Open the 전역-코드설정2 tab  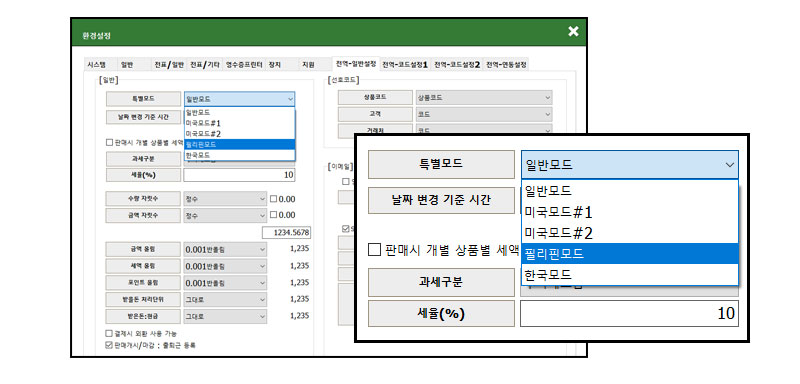click(x=457, y=65)
